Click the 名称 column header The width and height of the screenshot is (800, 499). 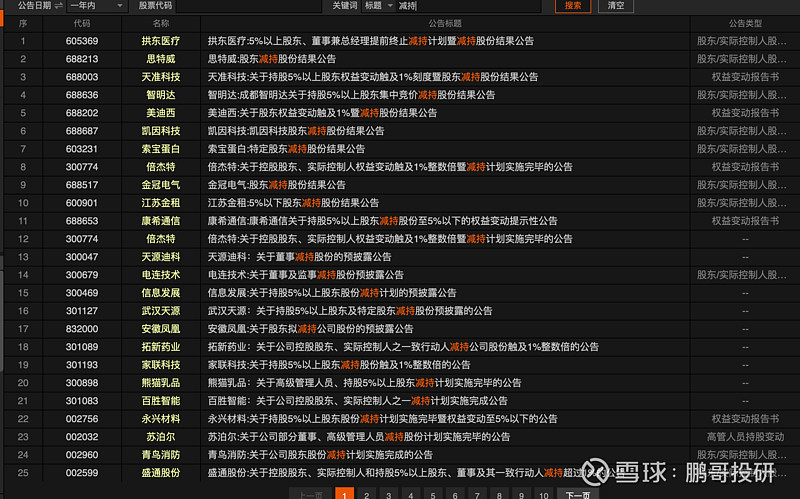(161, 23)
